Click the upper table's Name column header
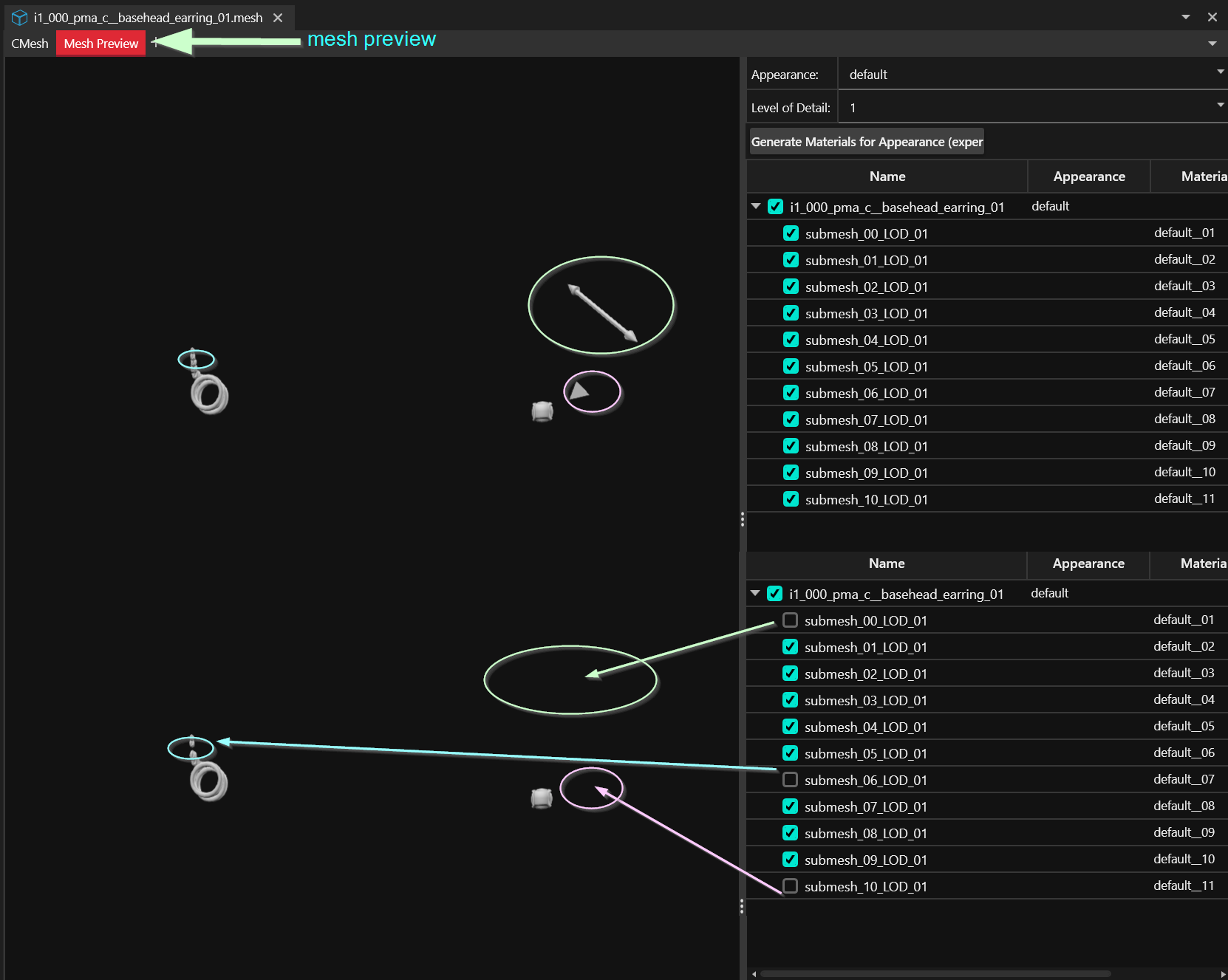Viewport: 1228px width, 980px height. pos(887,177)
